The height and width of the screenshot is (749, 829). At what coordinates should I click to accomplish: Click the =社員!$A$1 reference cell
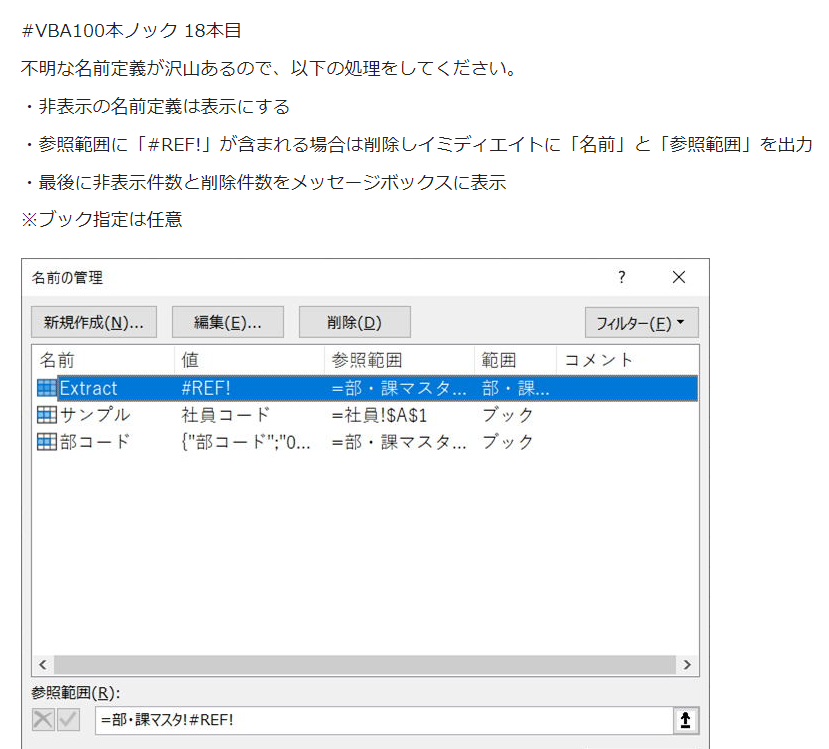pos(379,415)
